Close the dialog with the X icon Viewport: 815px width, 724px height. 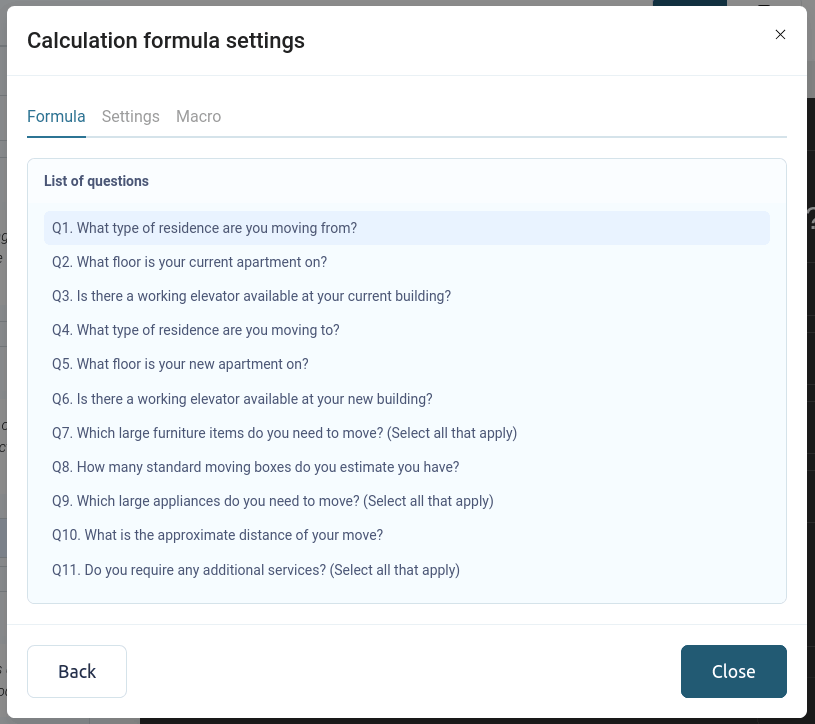tap(780, 34)
